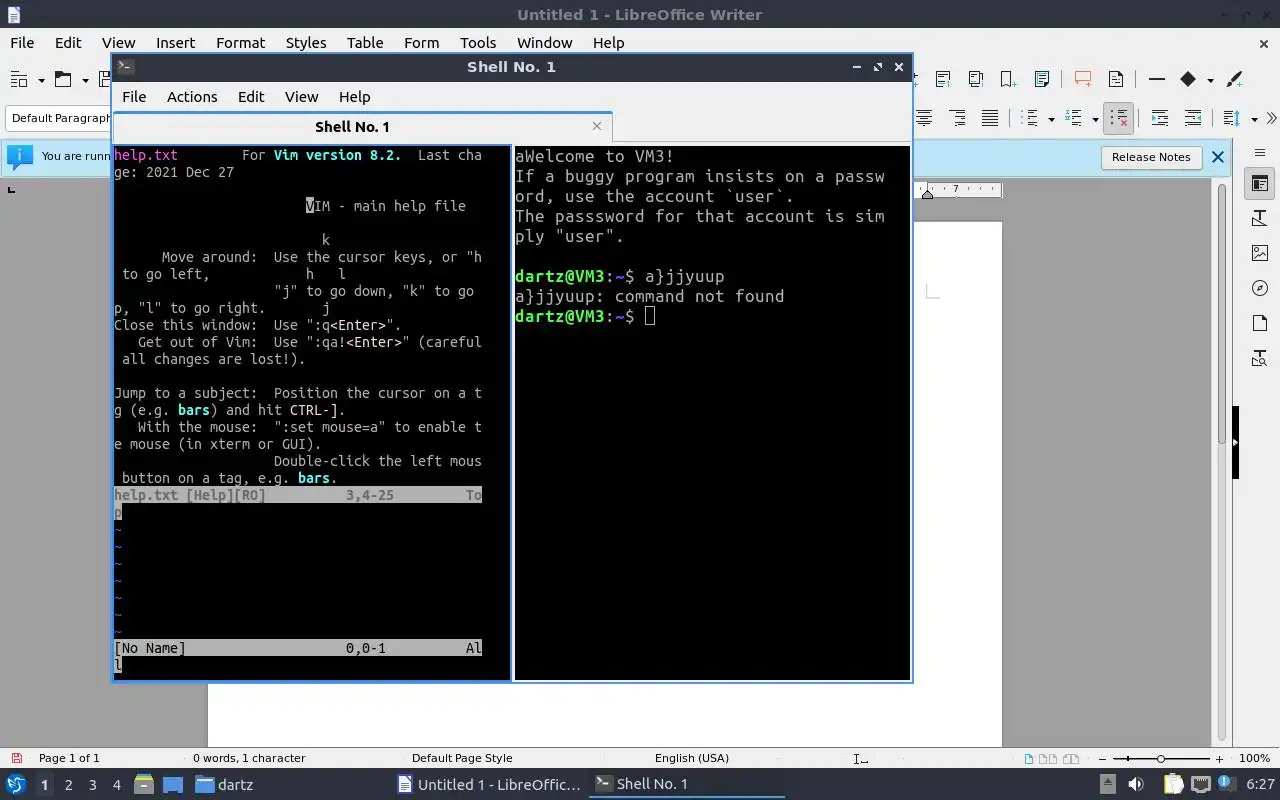1280x800 pixels.
Task: Open the Actions menu in Shell window
Action: coord(192,97)
